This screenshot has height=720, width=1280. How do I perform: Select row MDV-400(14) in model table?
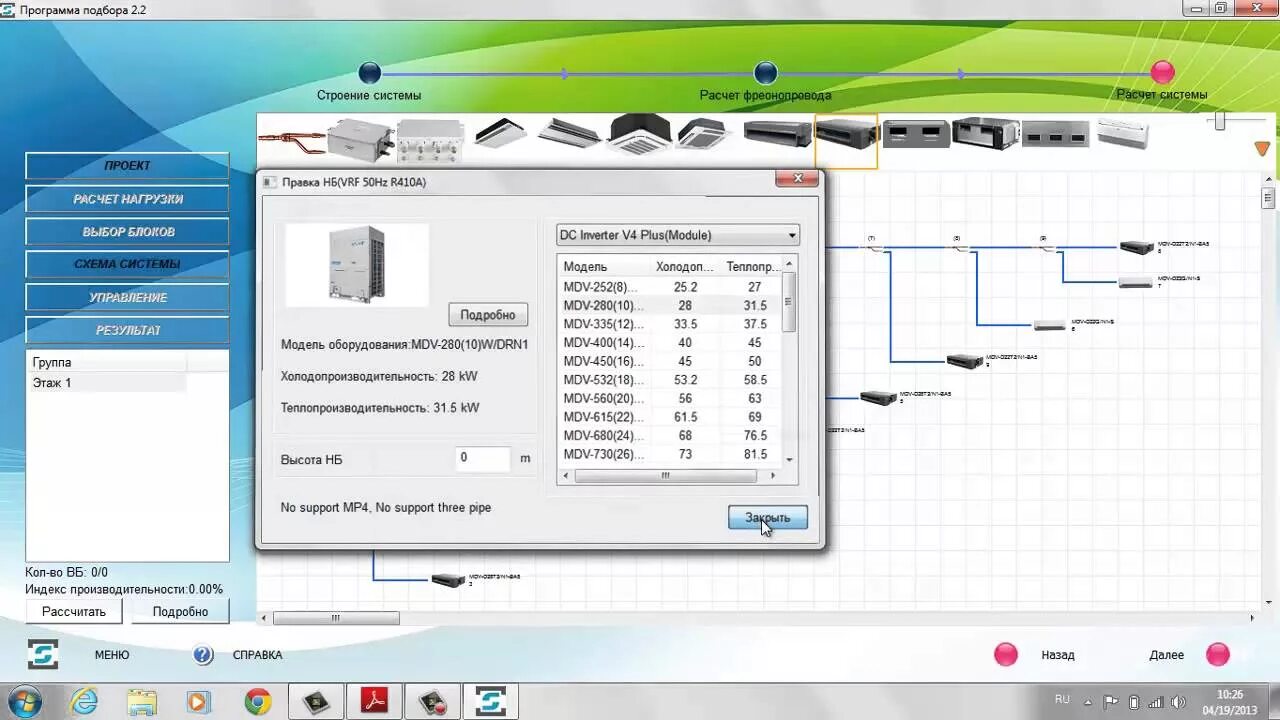coord(669,343)
